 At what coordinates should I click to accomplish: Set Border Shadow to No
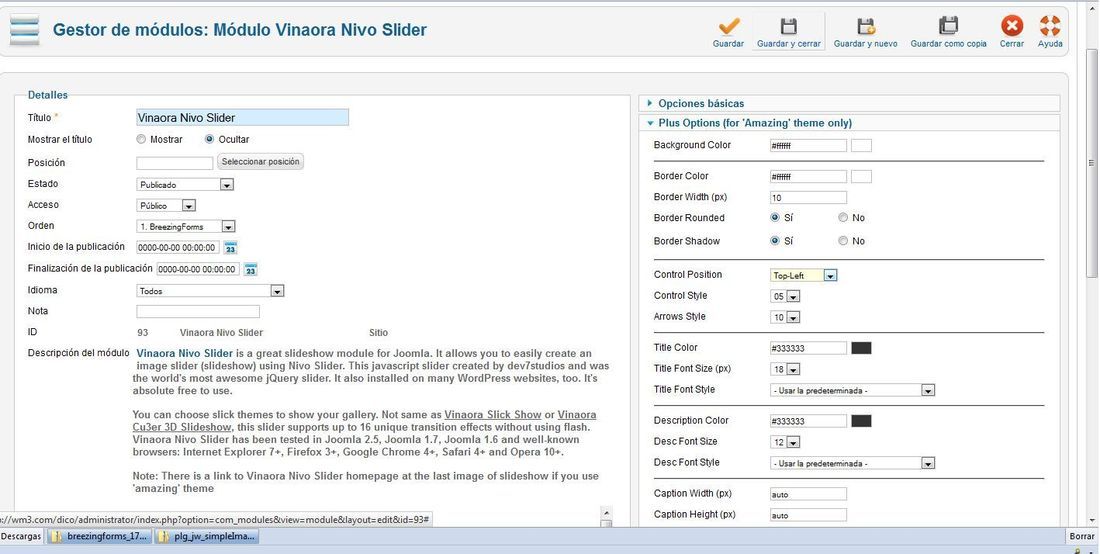click(x=843, y=241)
